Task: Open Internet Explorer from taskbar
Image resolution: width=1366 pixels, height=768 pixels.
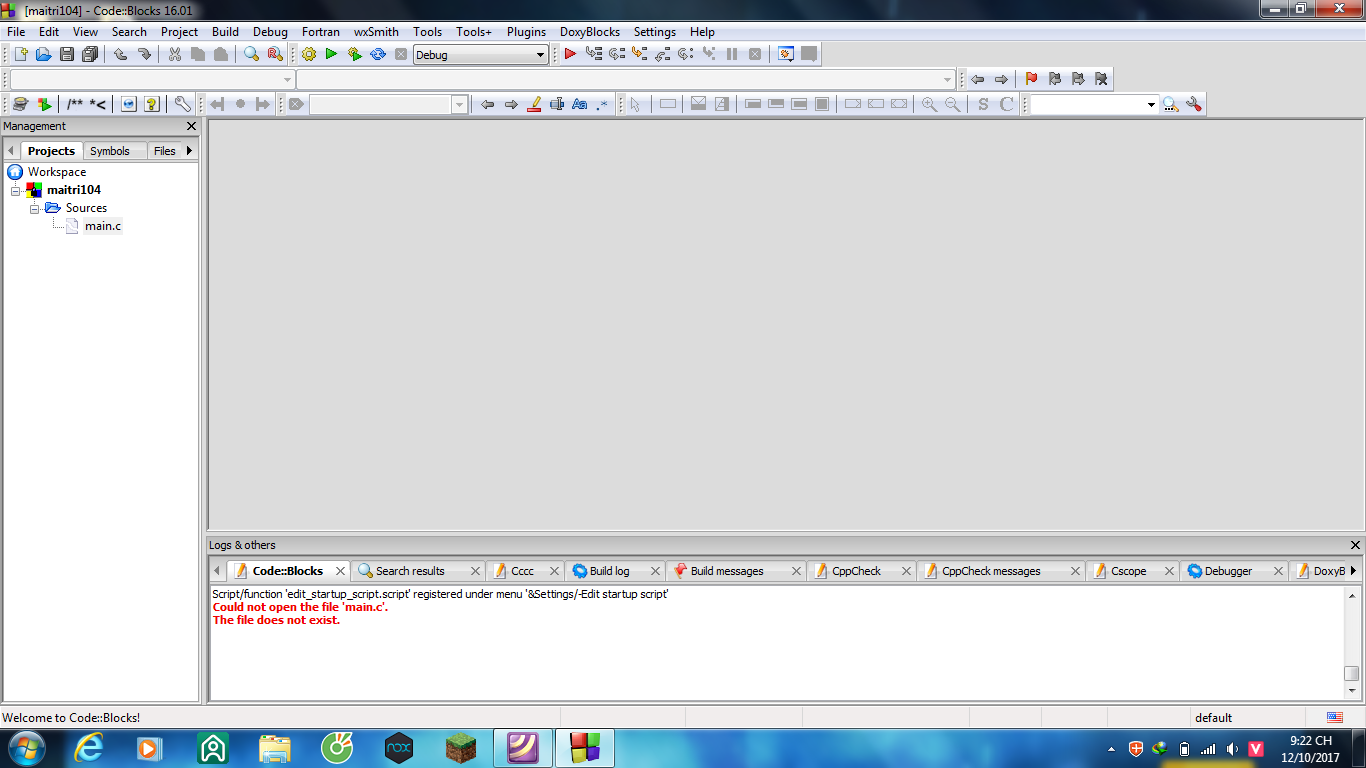Action: (88, 748)
